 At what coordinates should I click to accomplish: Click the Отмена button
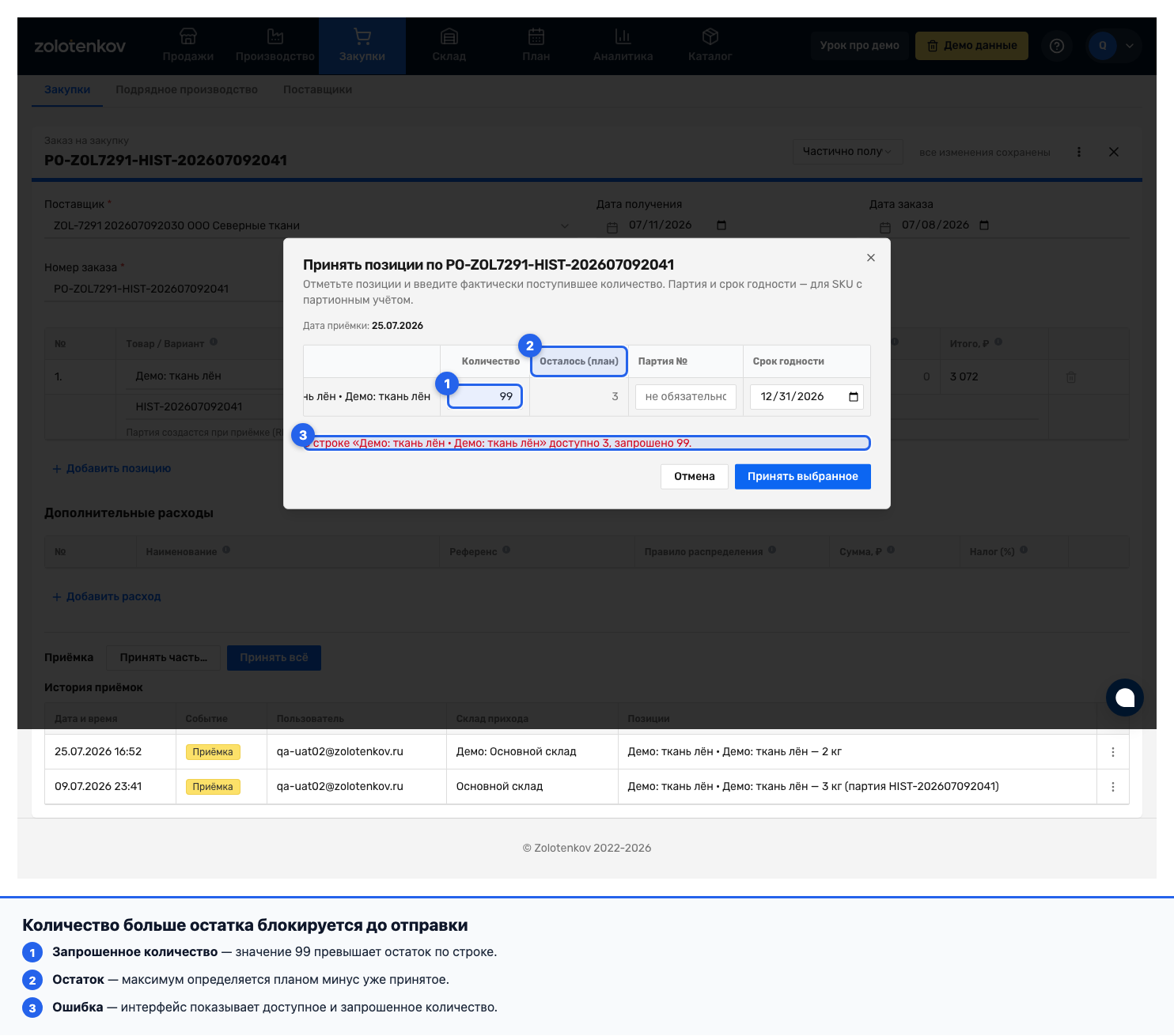(x=695, y=476)
